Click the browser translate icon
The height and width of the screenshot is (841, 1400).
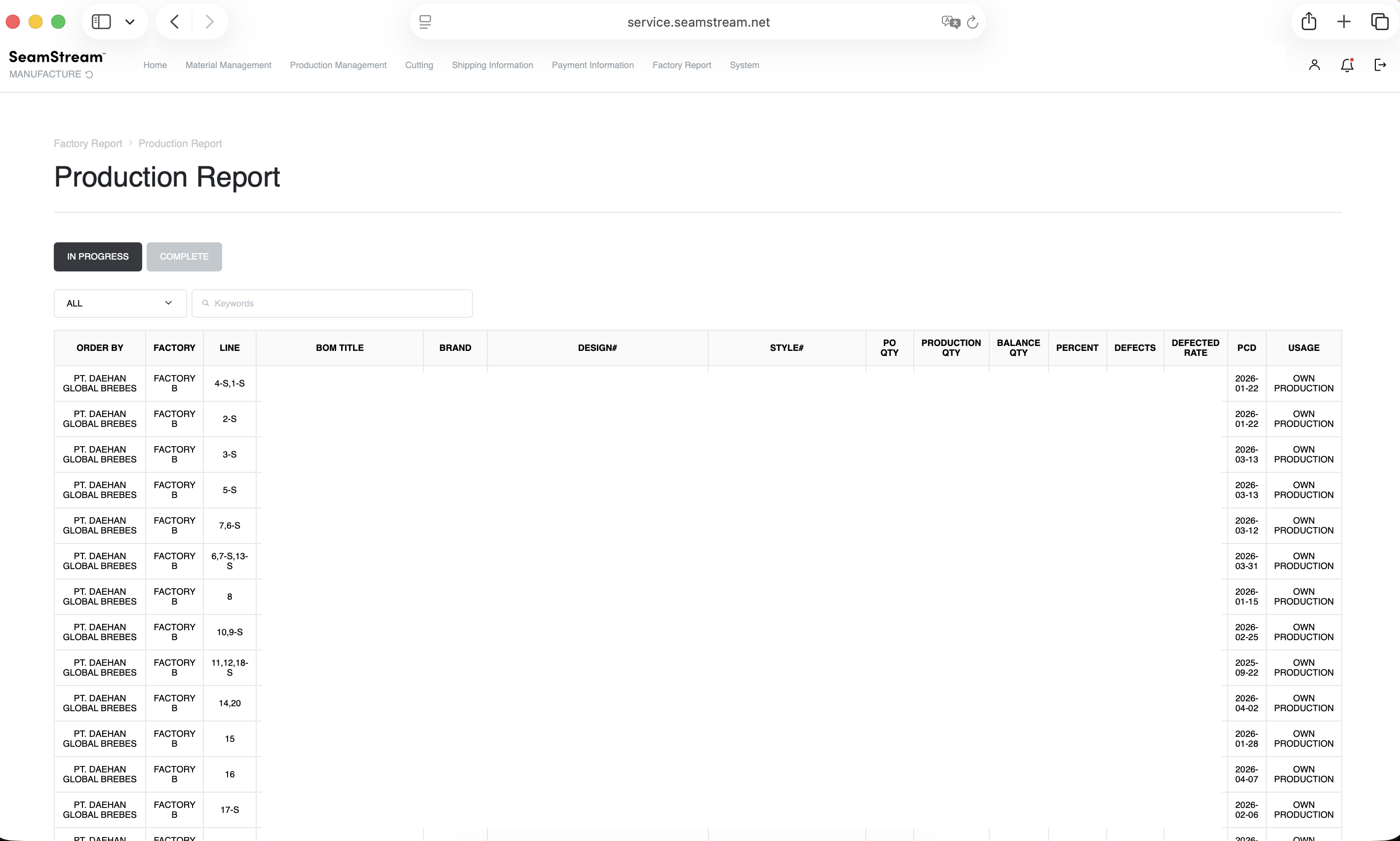click(x=950, y=22)
